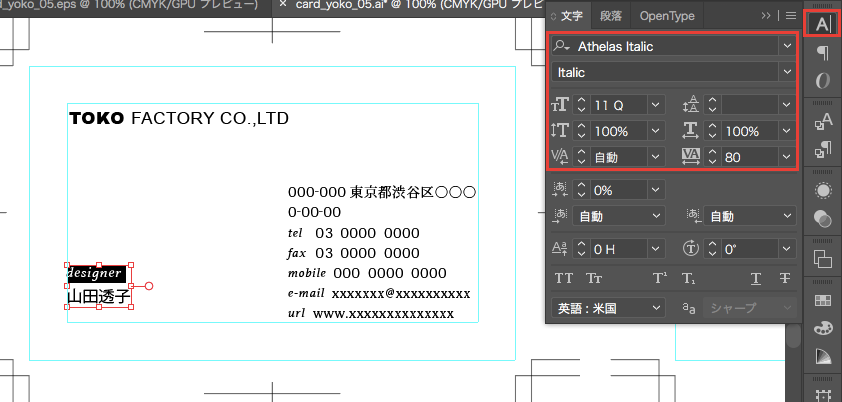
Task: Open the Brushes palette icon in dock
Action: pyautogui.click(x=824, y=328)
